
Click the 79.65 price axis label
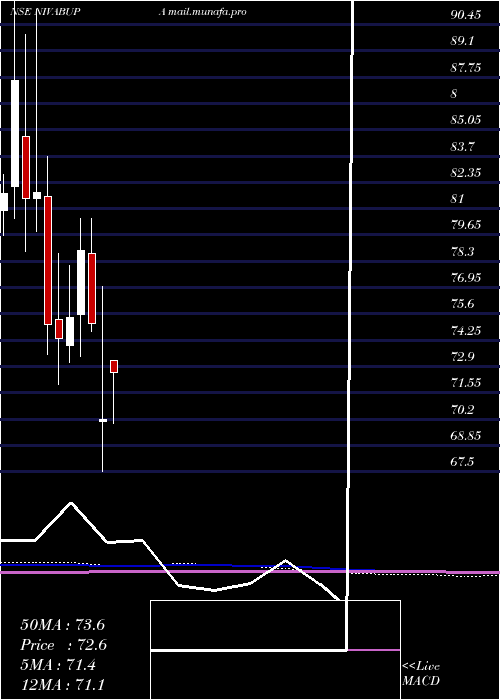click(x=466, y=225)
